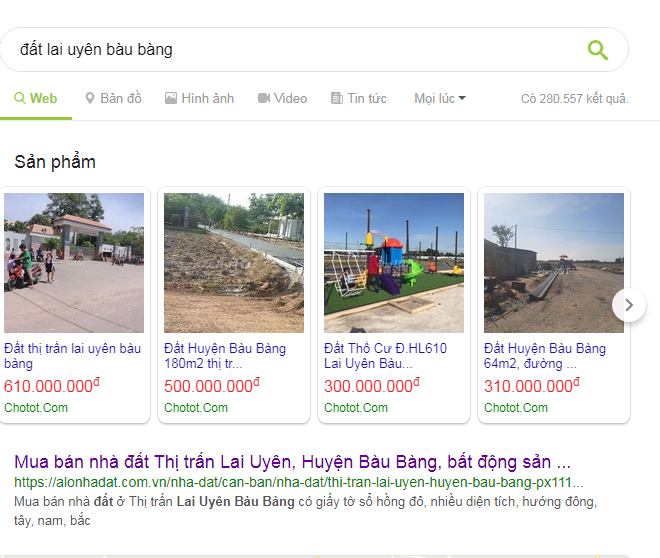Go to the Tin tức tab

coord(359,98)
